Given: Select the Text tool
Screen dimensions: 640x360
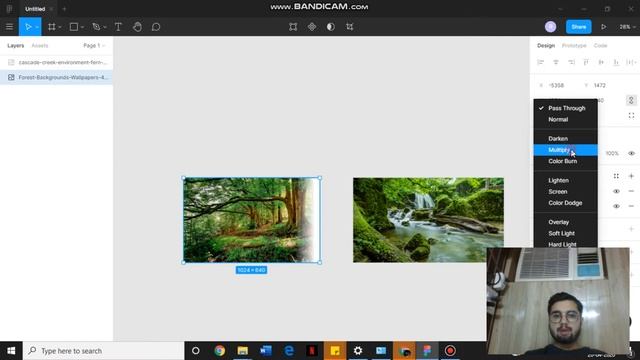Looking at the screenshot, I should click(x=118, y=27).
